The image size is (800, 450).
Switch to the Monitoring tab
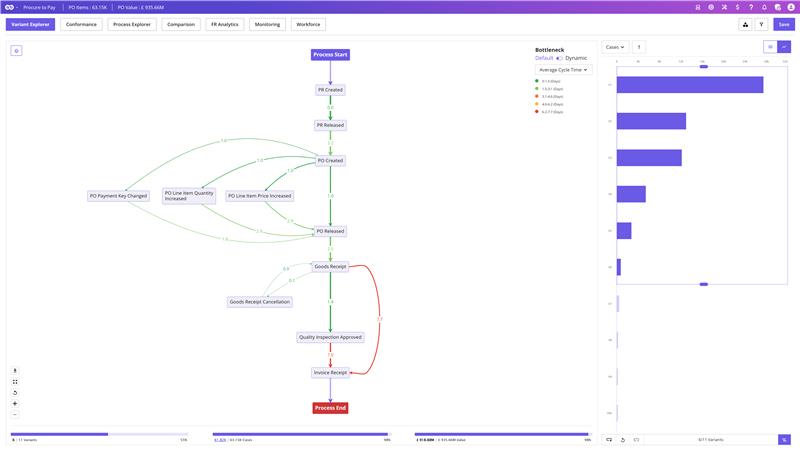click(267, 24)
